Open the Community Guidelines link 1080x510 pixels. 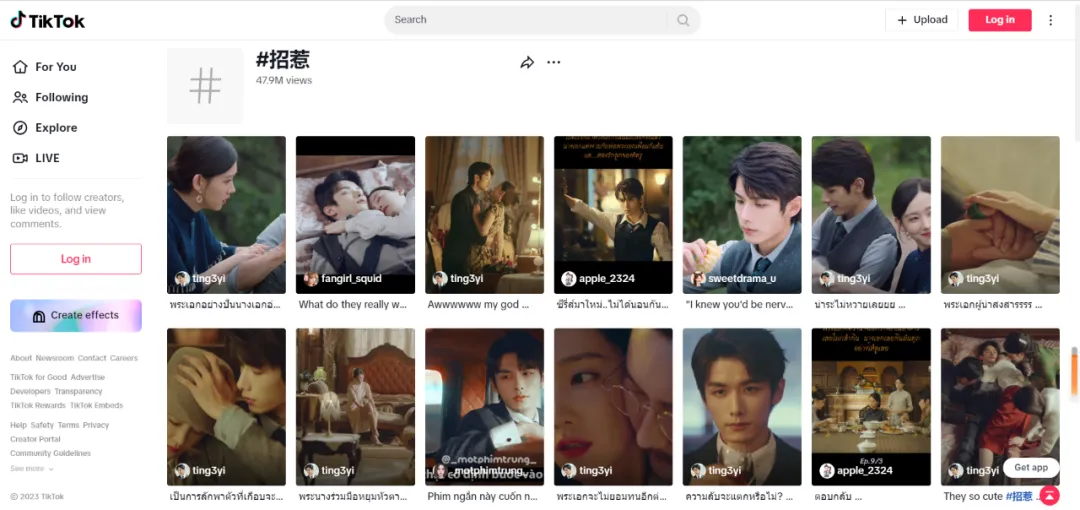(50, 453)
